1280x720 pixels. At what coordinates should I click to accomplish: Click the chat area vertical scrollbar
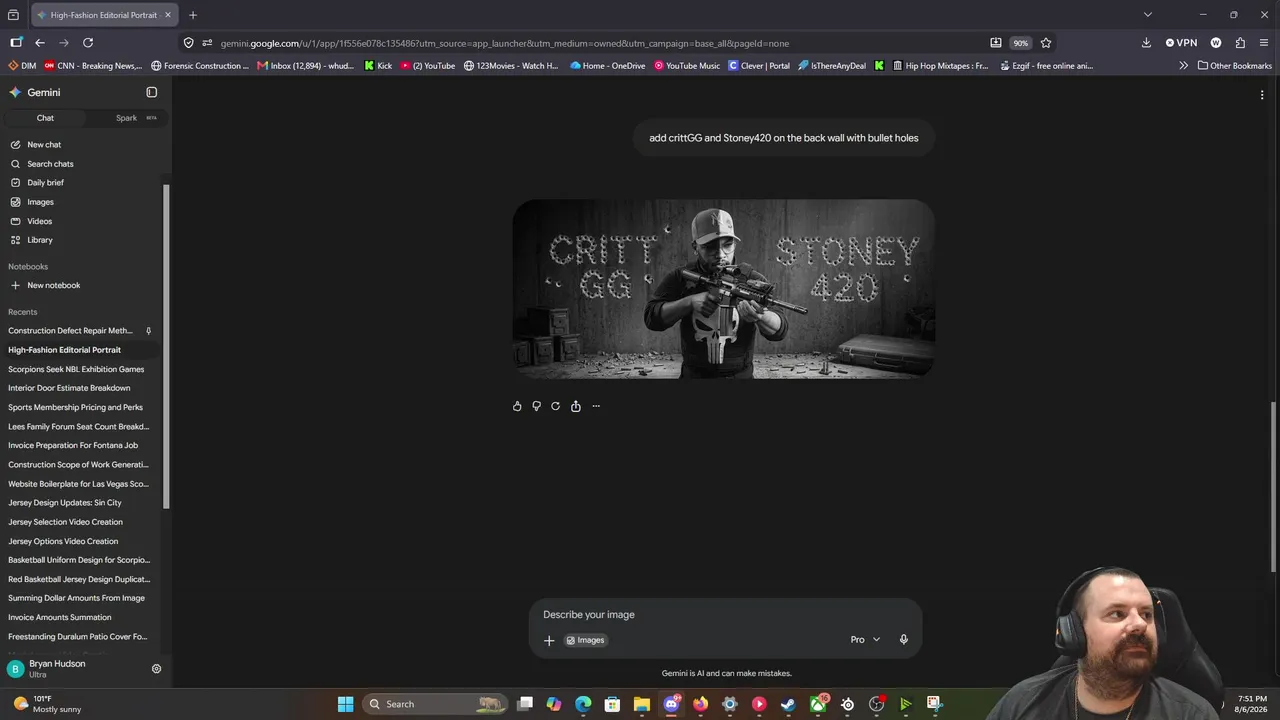(x=1274, y=487)
